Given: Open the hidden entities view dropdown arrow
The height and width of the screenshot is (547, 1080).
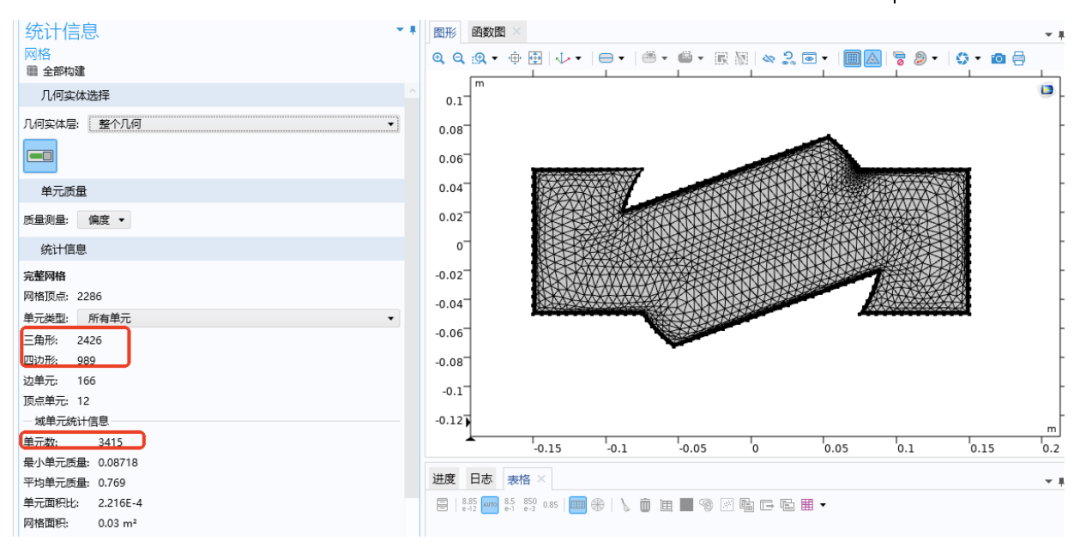Looking at the screenshot, I should coord(824,59).
